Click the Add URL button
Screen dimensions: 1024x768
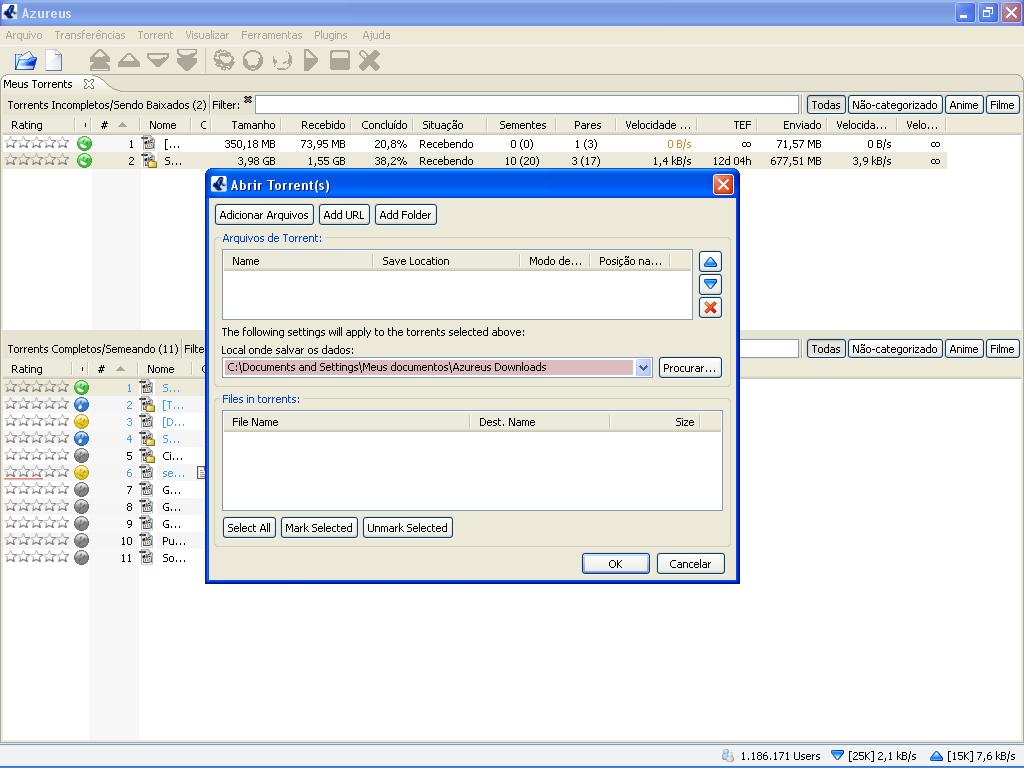[x=344, y=215]
